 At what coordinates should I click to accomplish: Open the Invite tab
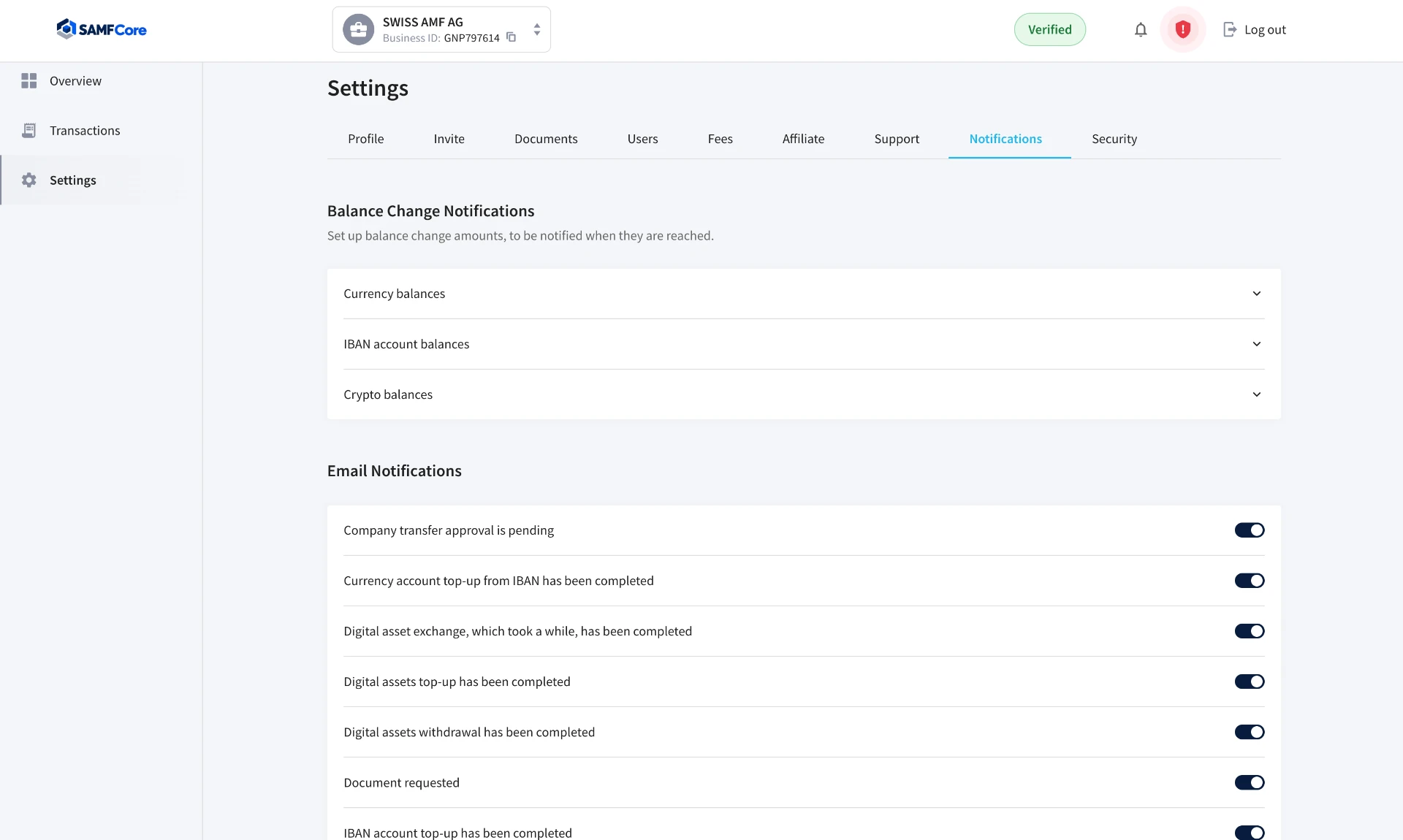pyautogui.click(x=449, y=139)
